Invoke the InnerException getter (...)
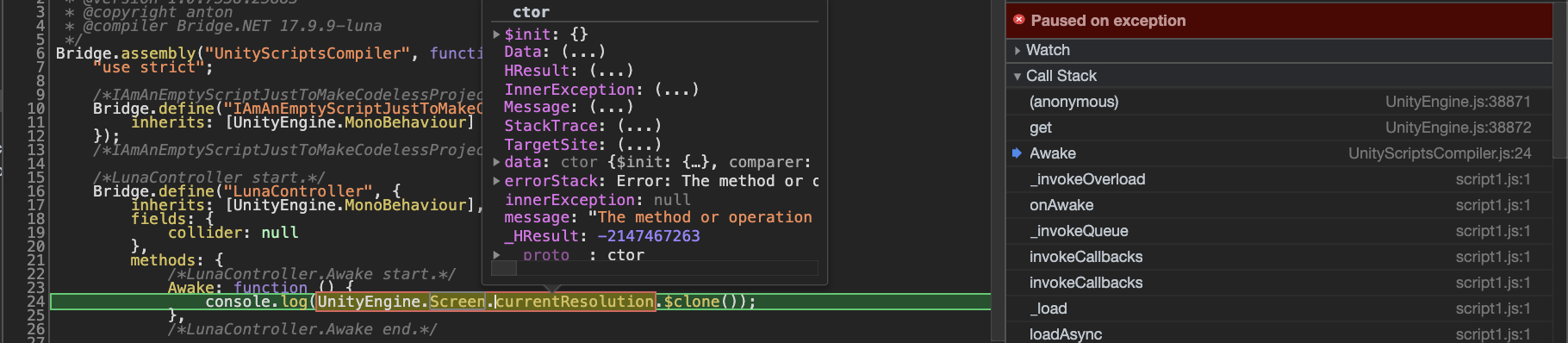Image resolution: width=1568 pixels, height=343 pixels. coord(676,90)
